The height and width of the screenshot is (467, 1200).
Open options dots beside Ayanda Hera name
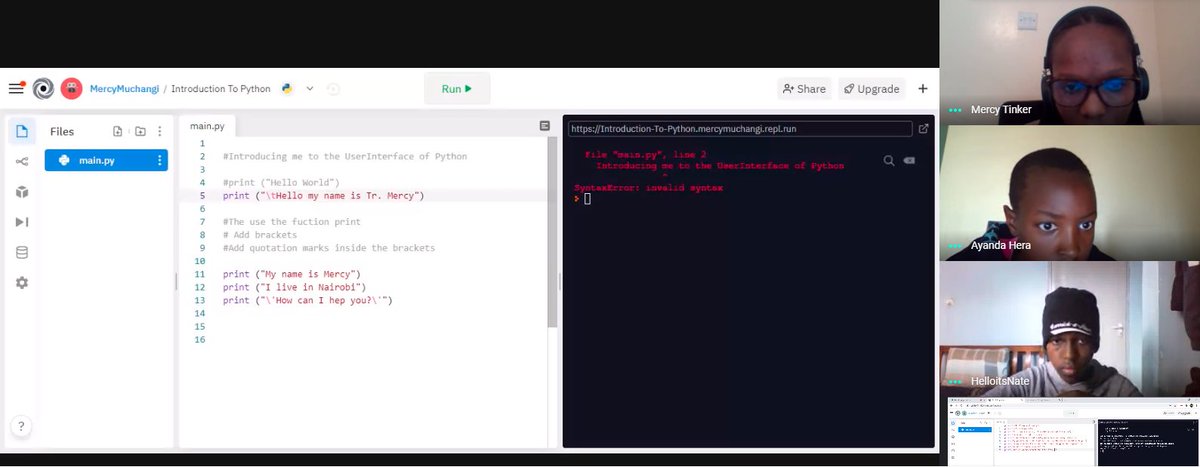[x=955, y=245]
